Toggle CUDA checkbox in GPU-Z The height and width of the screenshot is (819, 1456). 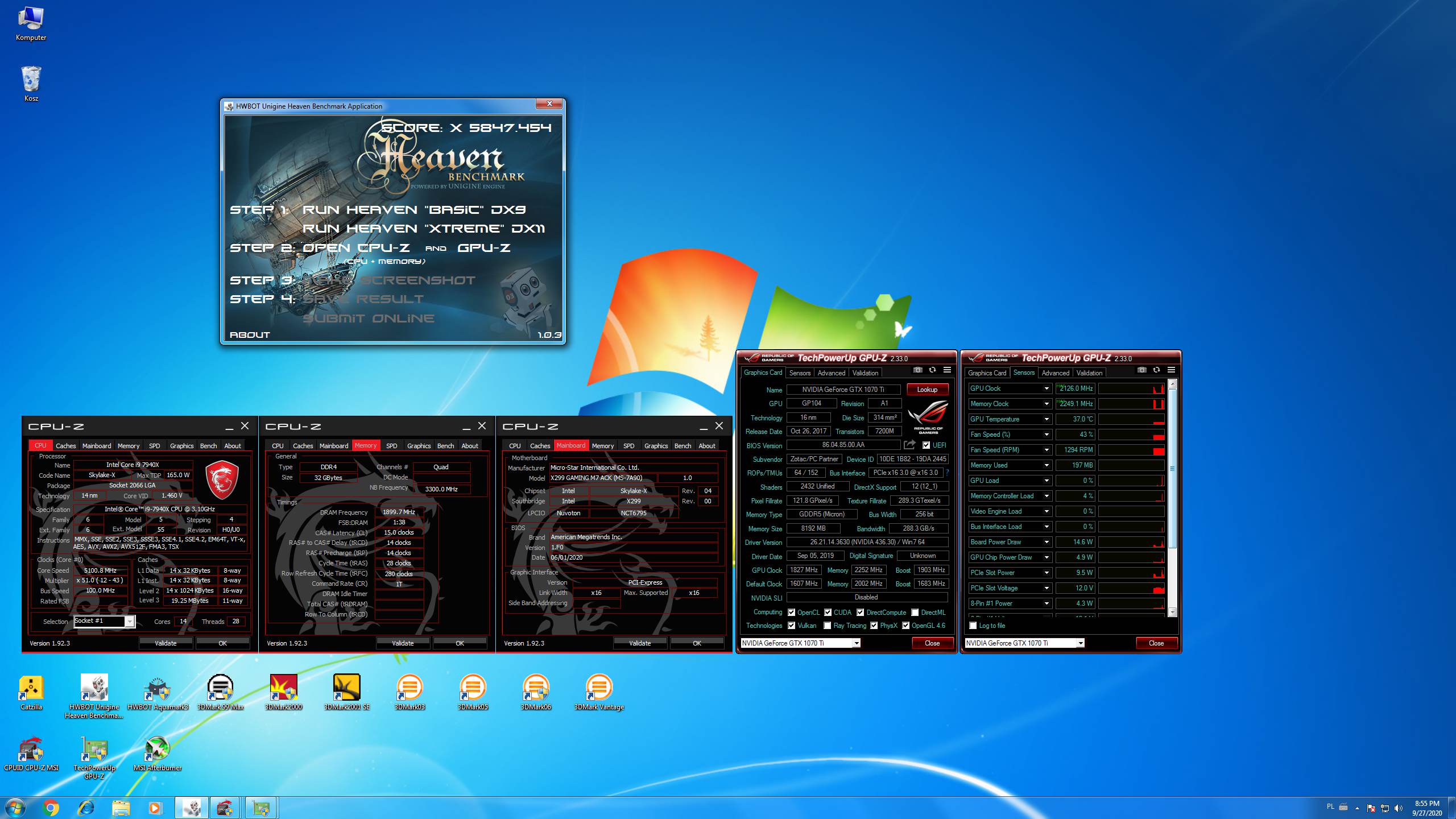tap(828, 613)
